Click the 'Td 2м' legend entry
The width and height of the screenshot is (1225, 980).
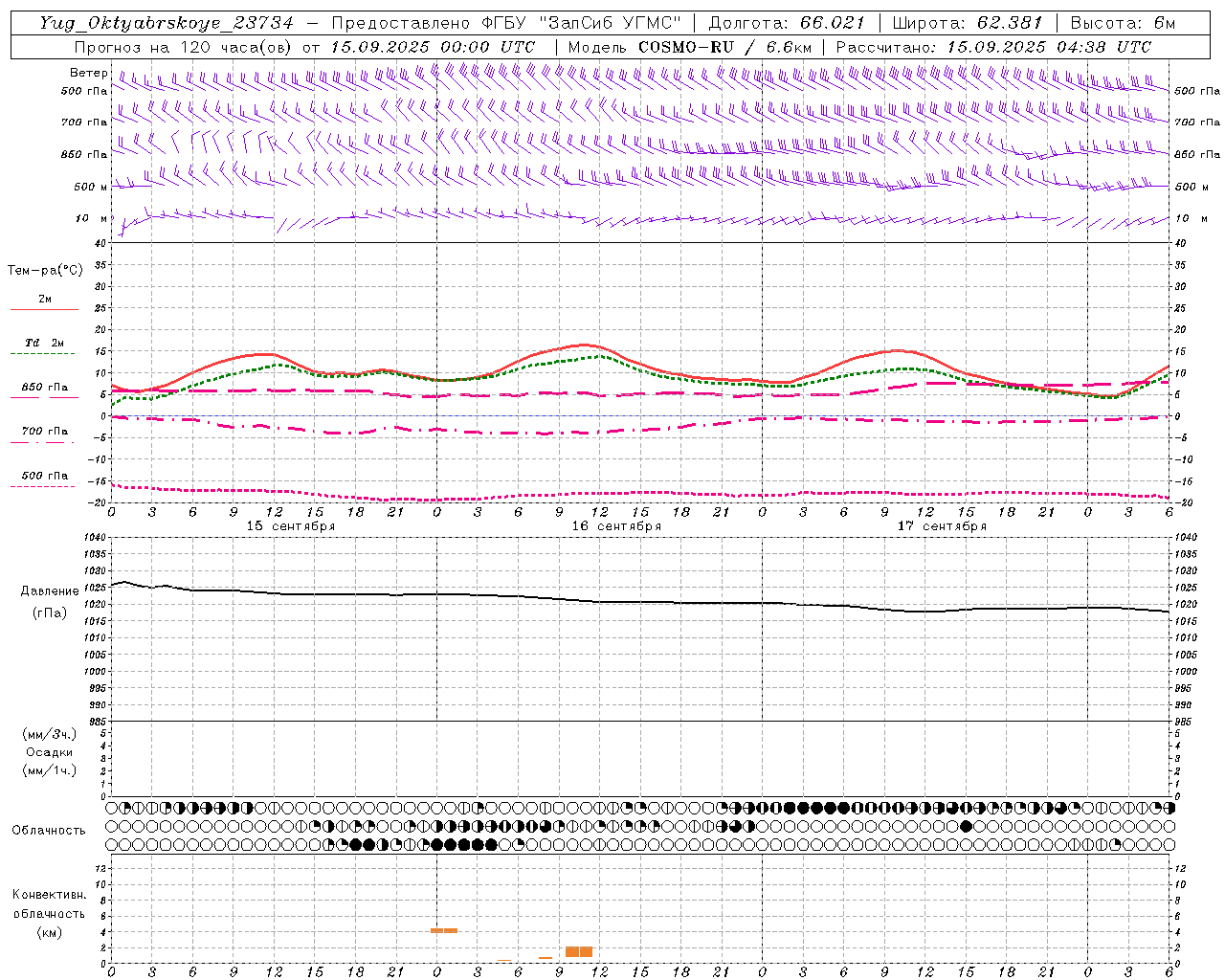point(44,343)
